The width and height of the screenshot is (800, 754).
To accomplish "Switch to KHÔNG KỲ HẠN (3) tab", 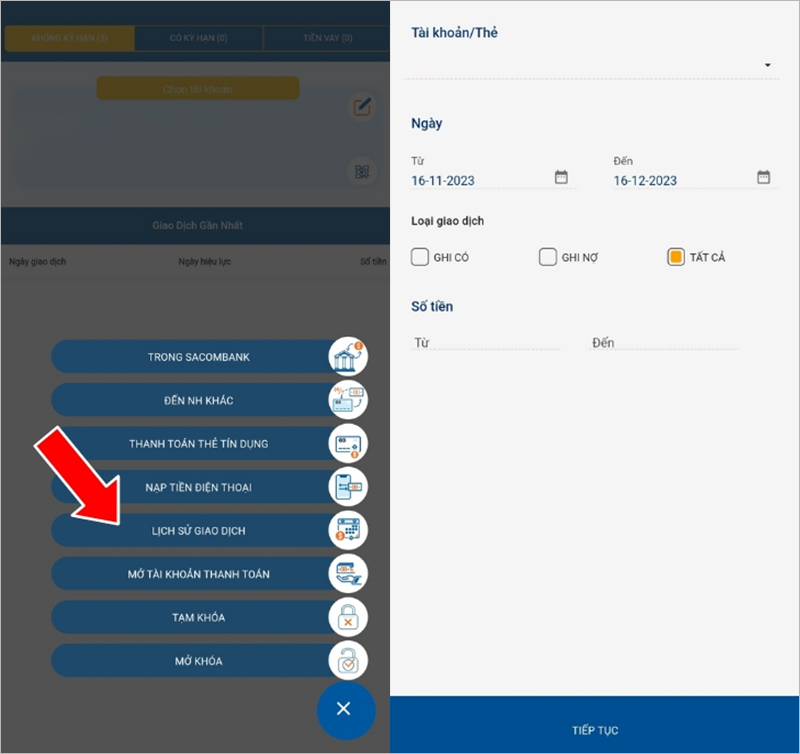I will [70, 38].
